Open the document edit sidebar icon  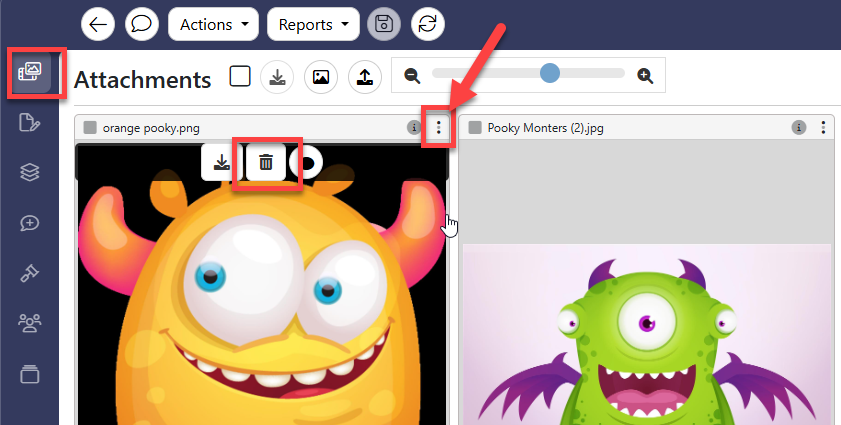[29, 122]
